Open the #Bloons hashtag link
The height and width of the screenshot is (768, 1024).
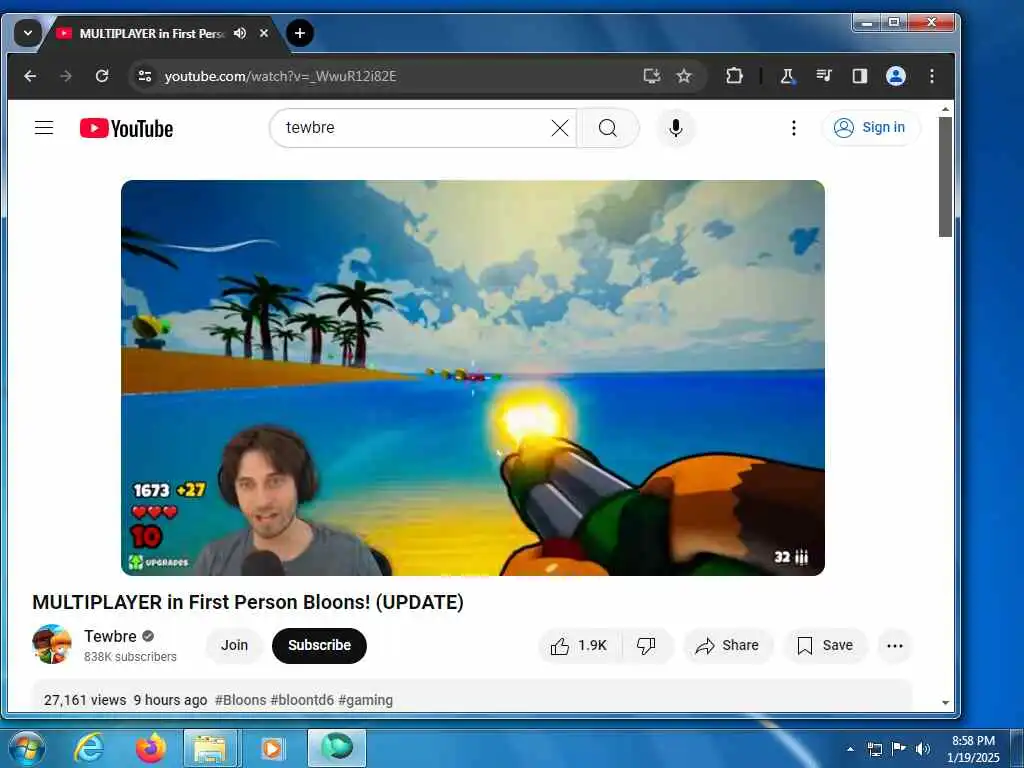point(240,700)
